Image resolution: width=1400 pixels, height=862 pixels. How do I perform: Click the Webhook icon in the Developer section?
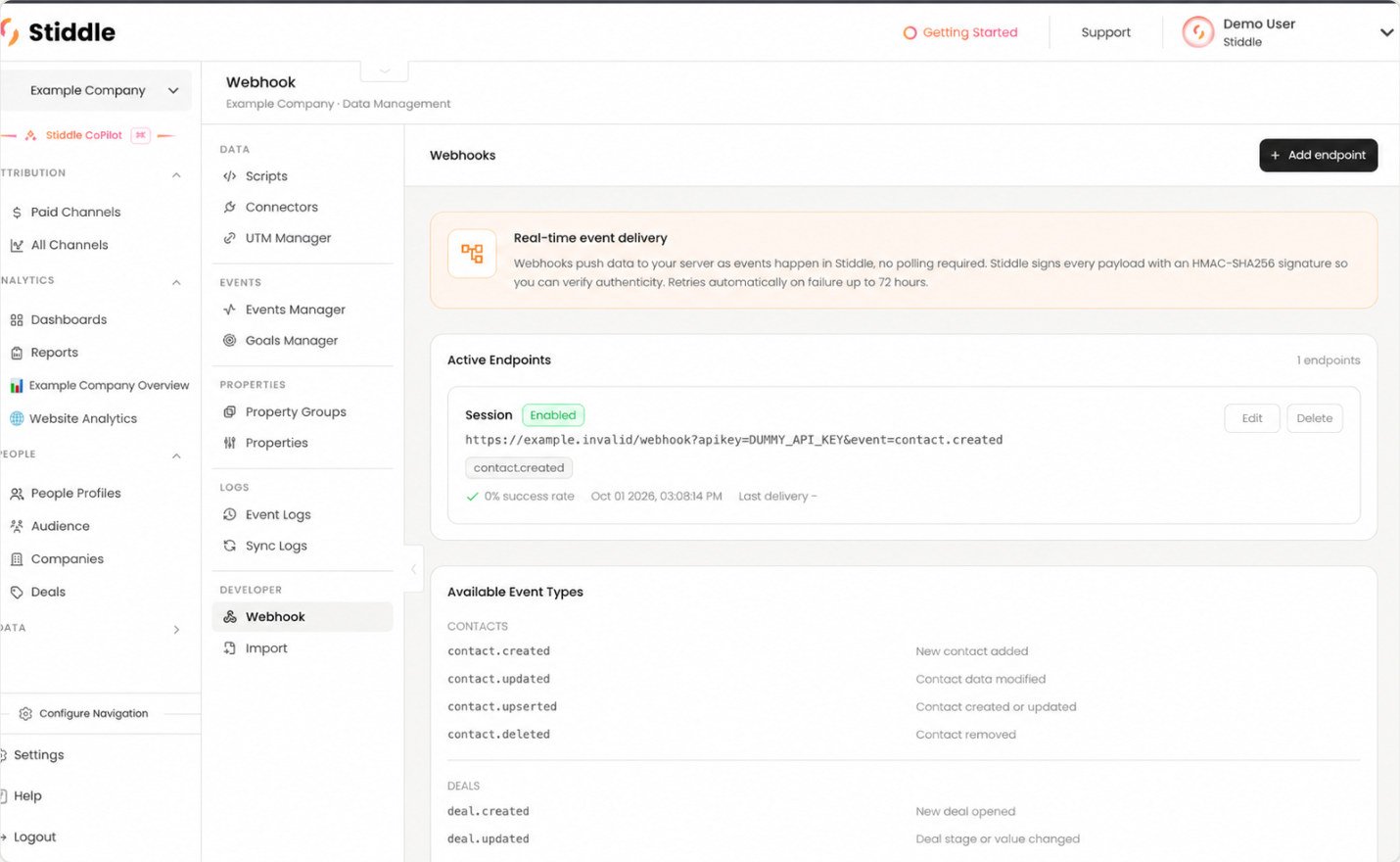pyautogui.click(x=229, y=617)
